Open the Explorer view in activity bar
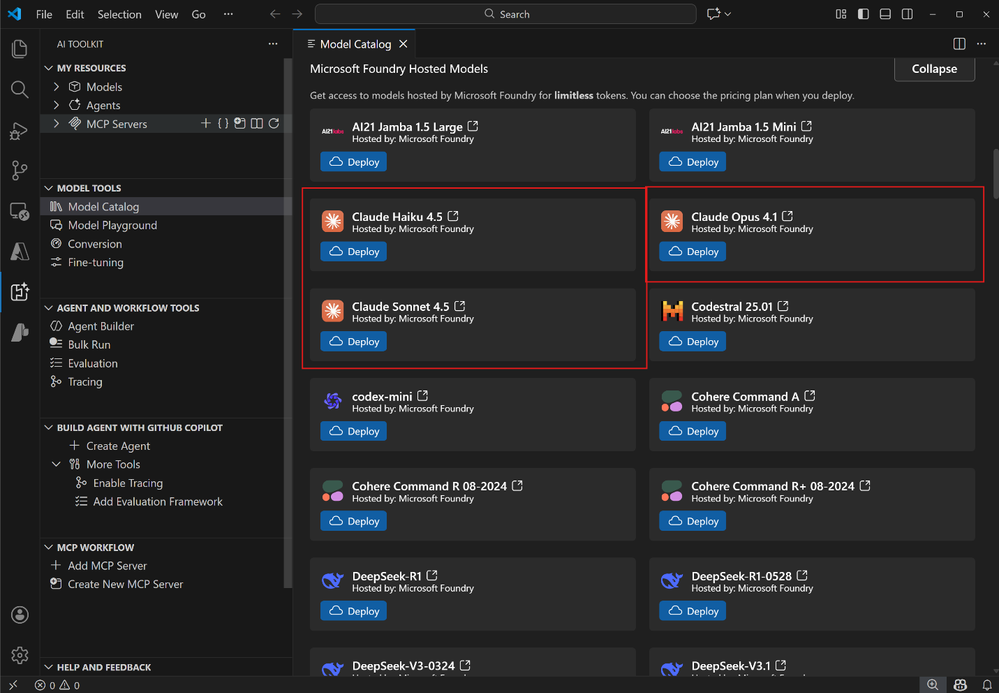Screen dimensions: 999x693 (19, 49)
